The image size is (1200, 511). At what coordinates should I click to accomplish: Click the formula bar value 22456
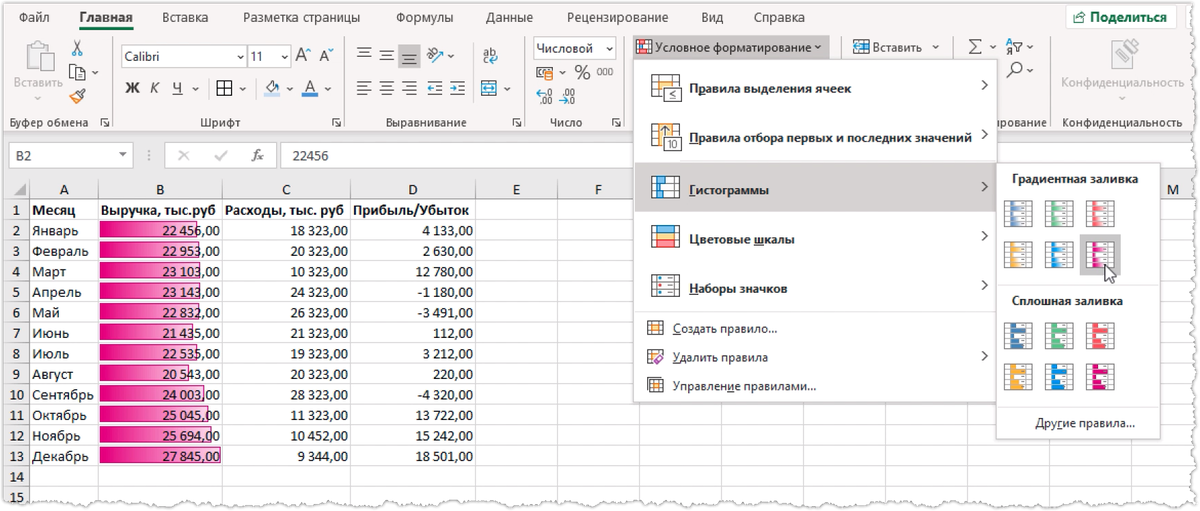pos(310,156)
